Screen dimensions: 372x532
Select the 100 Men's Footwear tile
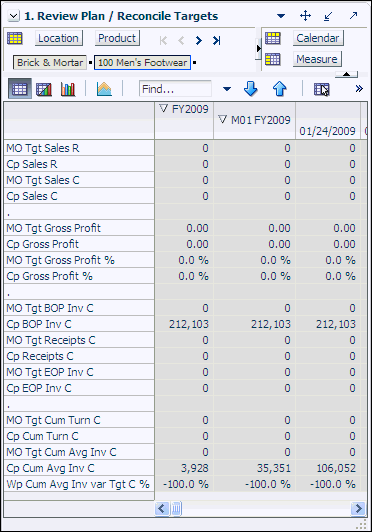pyautogui.click(x=143, y=63)
